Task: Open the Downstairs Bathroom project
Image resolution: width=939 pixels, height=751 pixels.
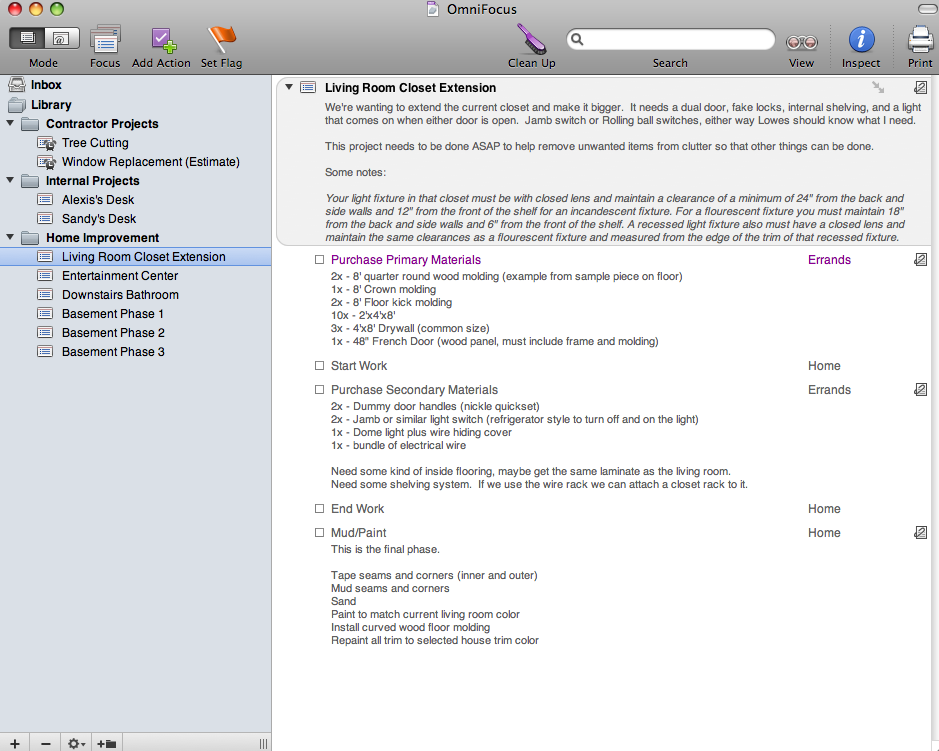Action: tap(120, 295)
